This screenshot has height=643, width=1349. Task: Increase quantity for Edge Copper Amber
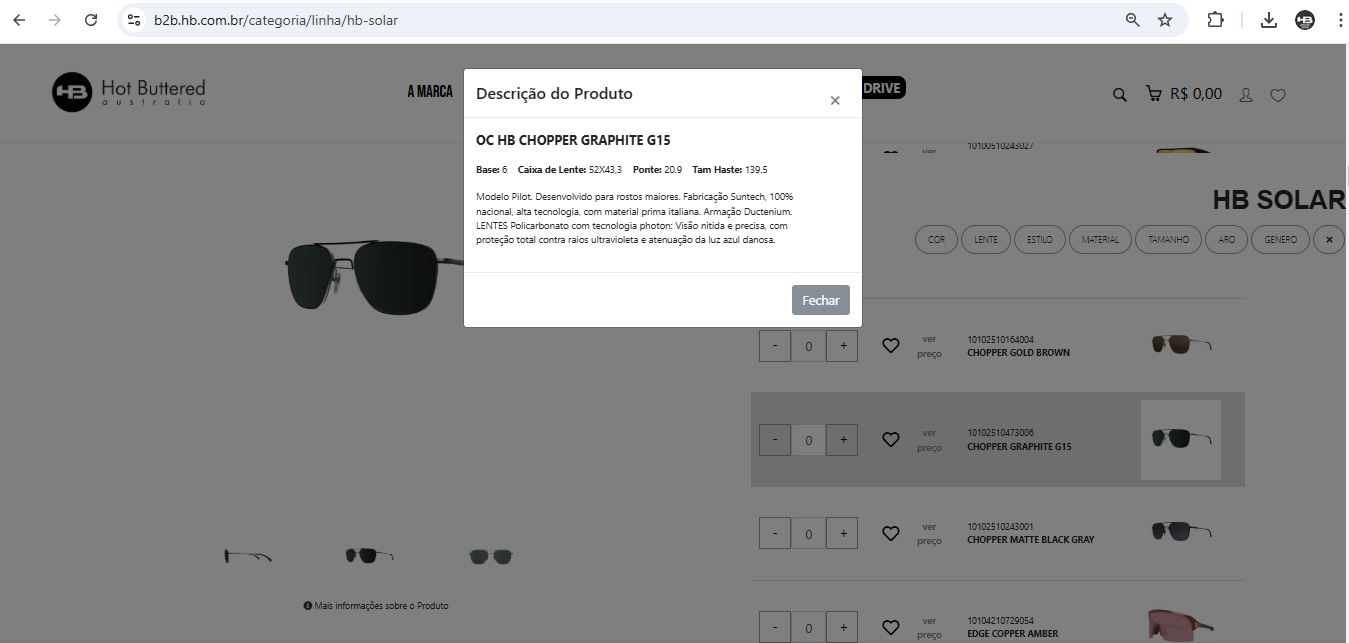point(843,627)
